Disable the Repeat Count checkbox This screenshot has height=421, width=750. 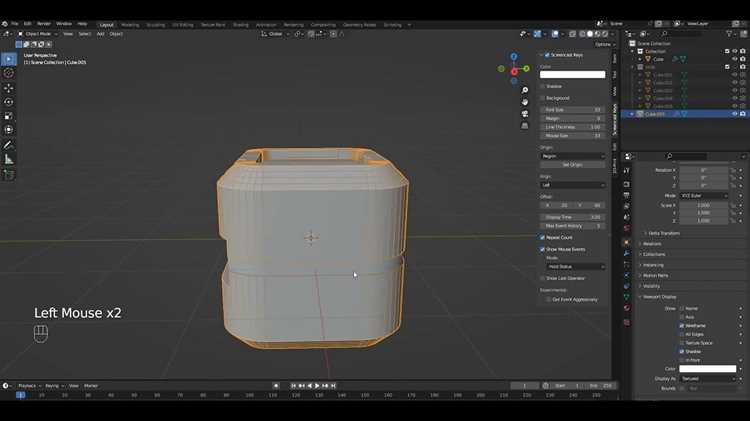click(x=542, y=237)
